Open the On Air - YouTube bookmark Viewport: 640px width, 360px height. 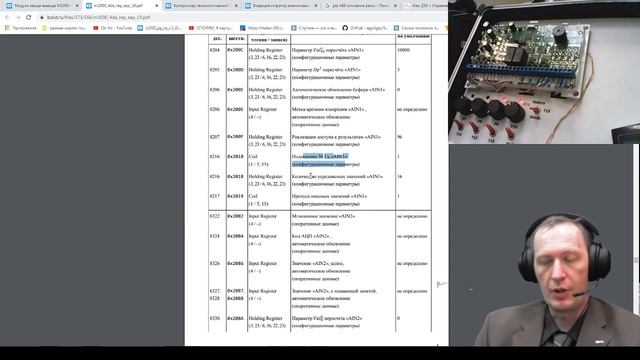point(113,28)
